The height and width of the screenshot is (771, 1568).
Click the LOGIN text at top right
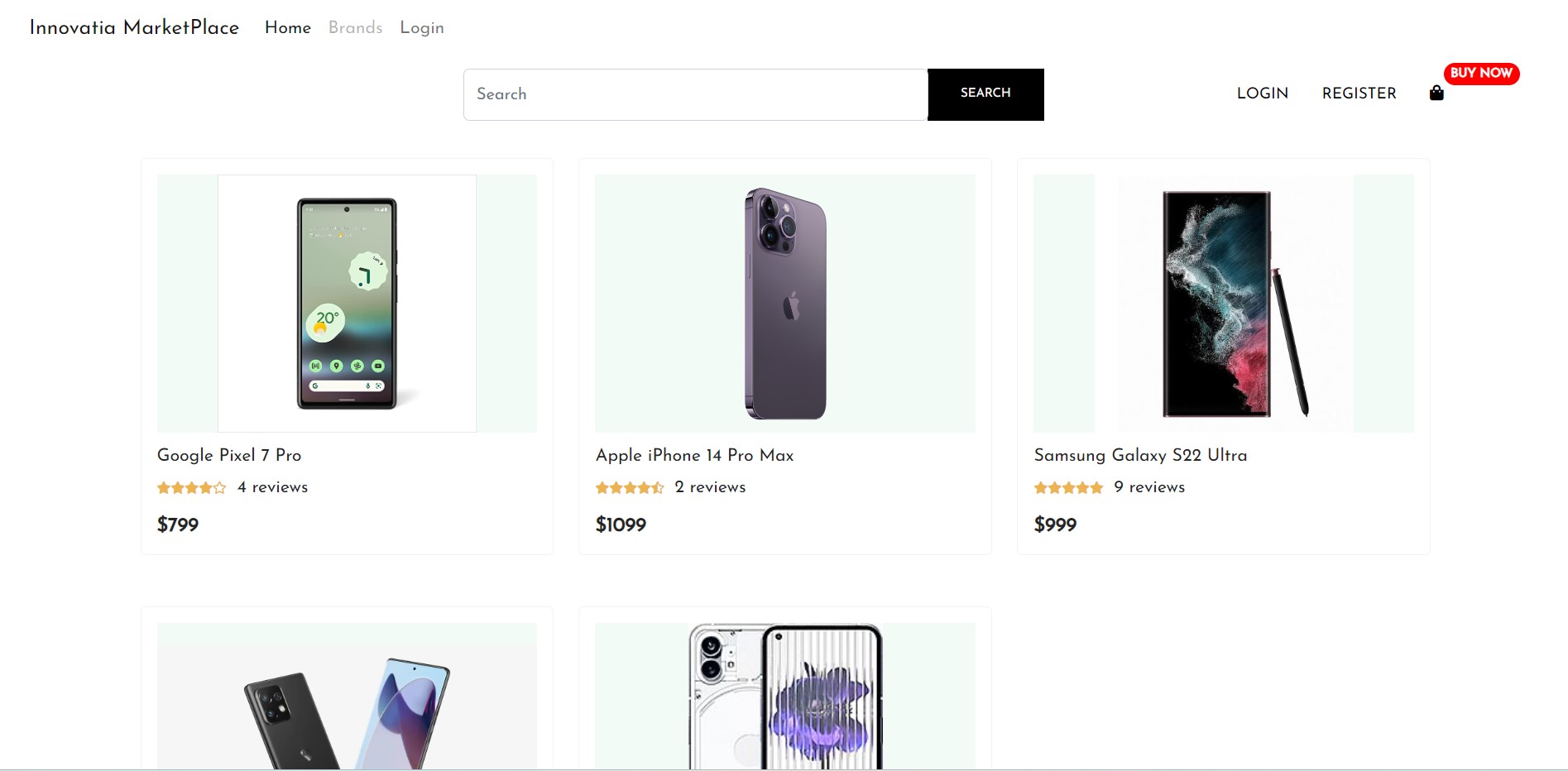[x=1262, y=93]
